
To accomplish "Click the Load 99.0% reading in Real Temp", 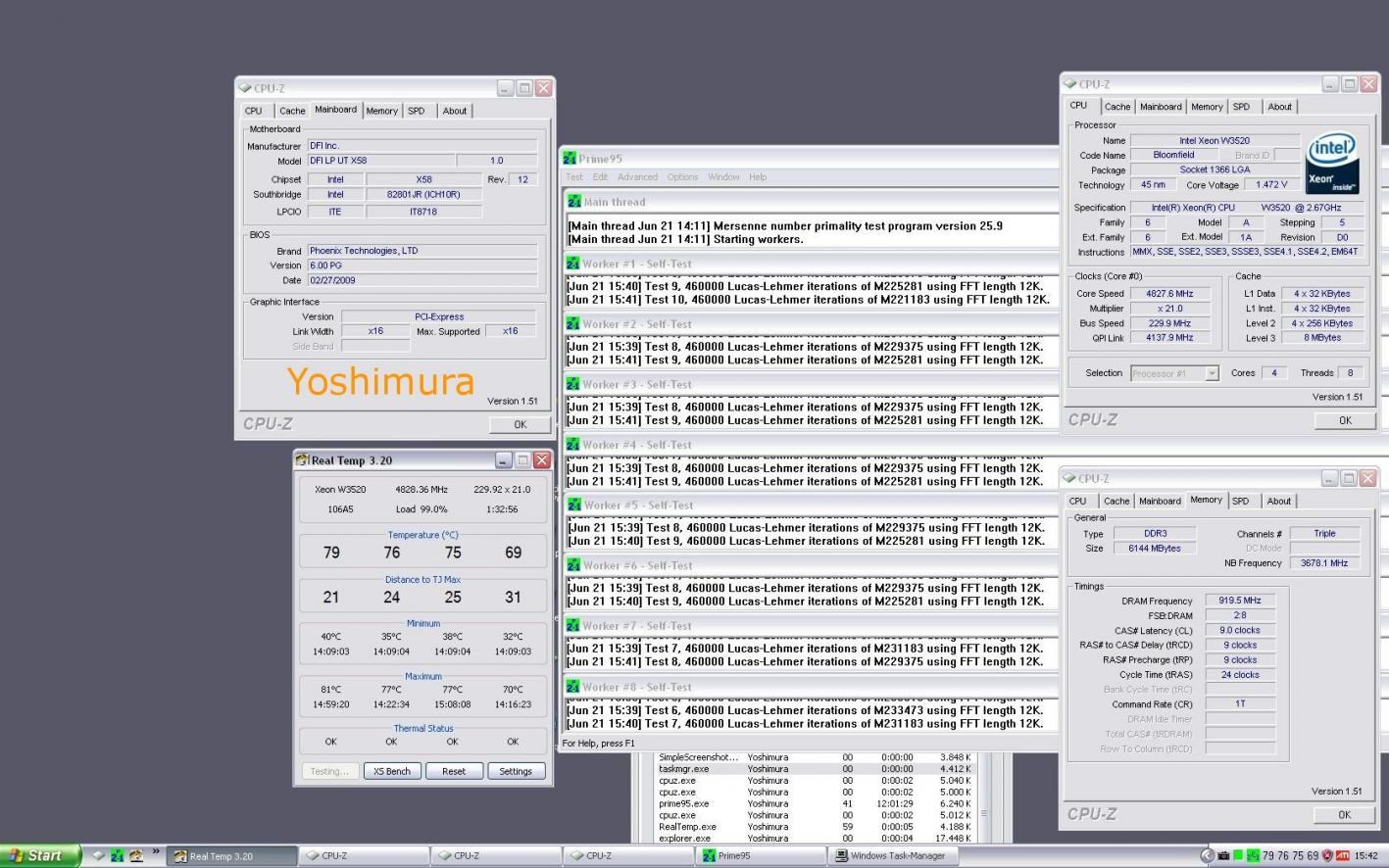I will coord(422,509).
